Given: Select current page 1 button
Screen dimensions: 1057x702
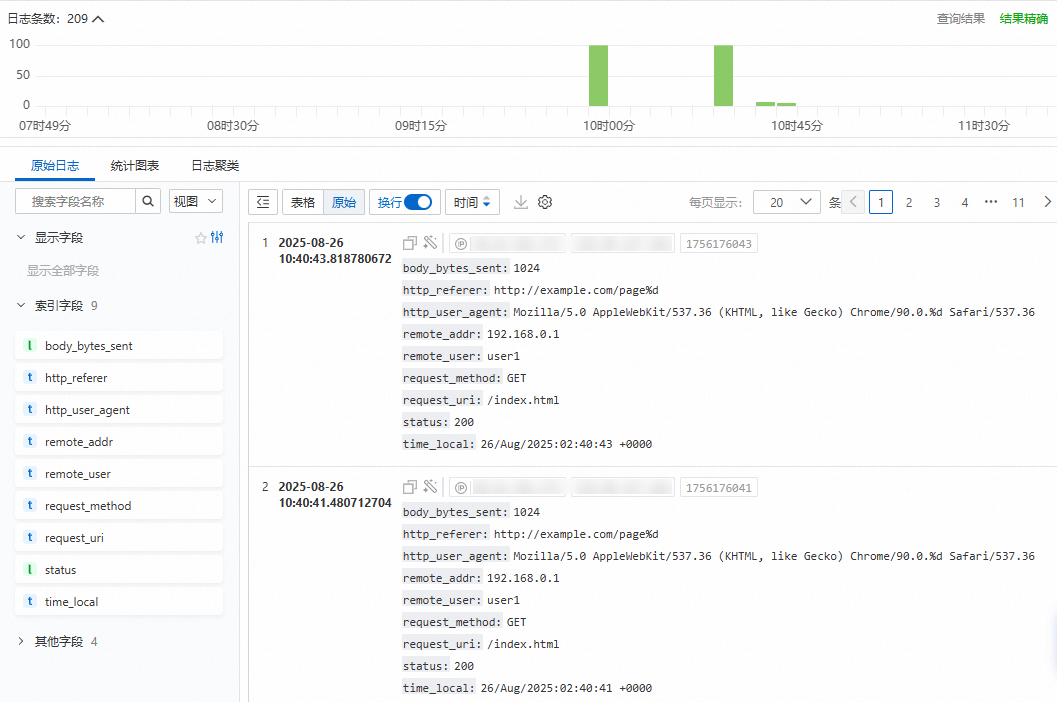Looking at the screenshot, I should (881, 202).
